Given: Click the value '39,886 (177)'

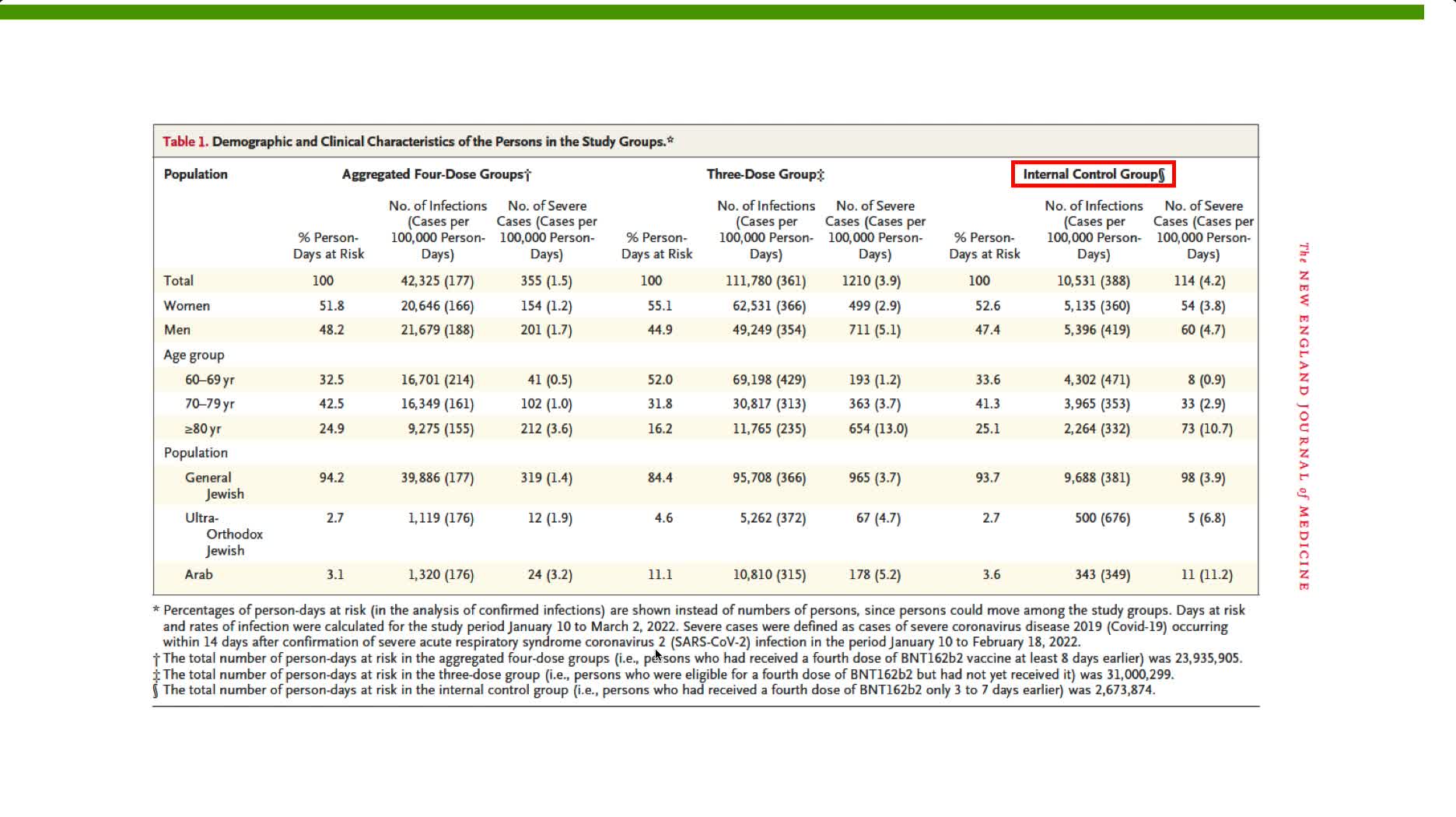Looking at the screenshot, I should click(x=437, y=478).
